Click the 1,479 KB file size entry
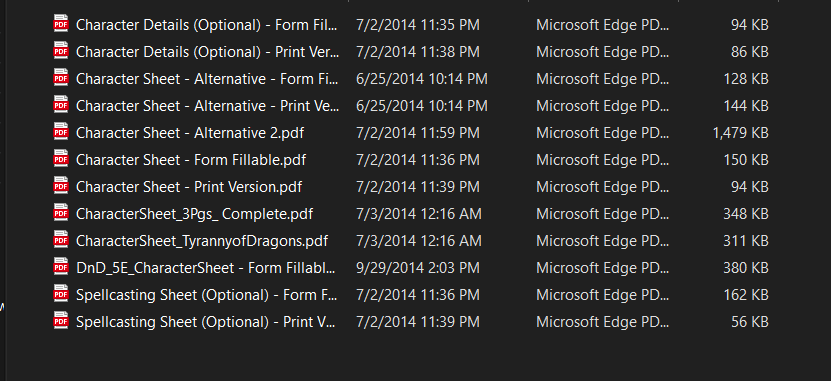831x381 pixels. pyautogui.click(x=741, y=133)
